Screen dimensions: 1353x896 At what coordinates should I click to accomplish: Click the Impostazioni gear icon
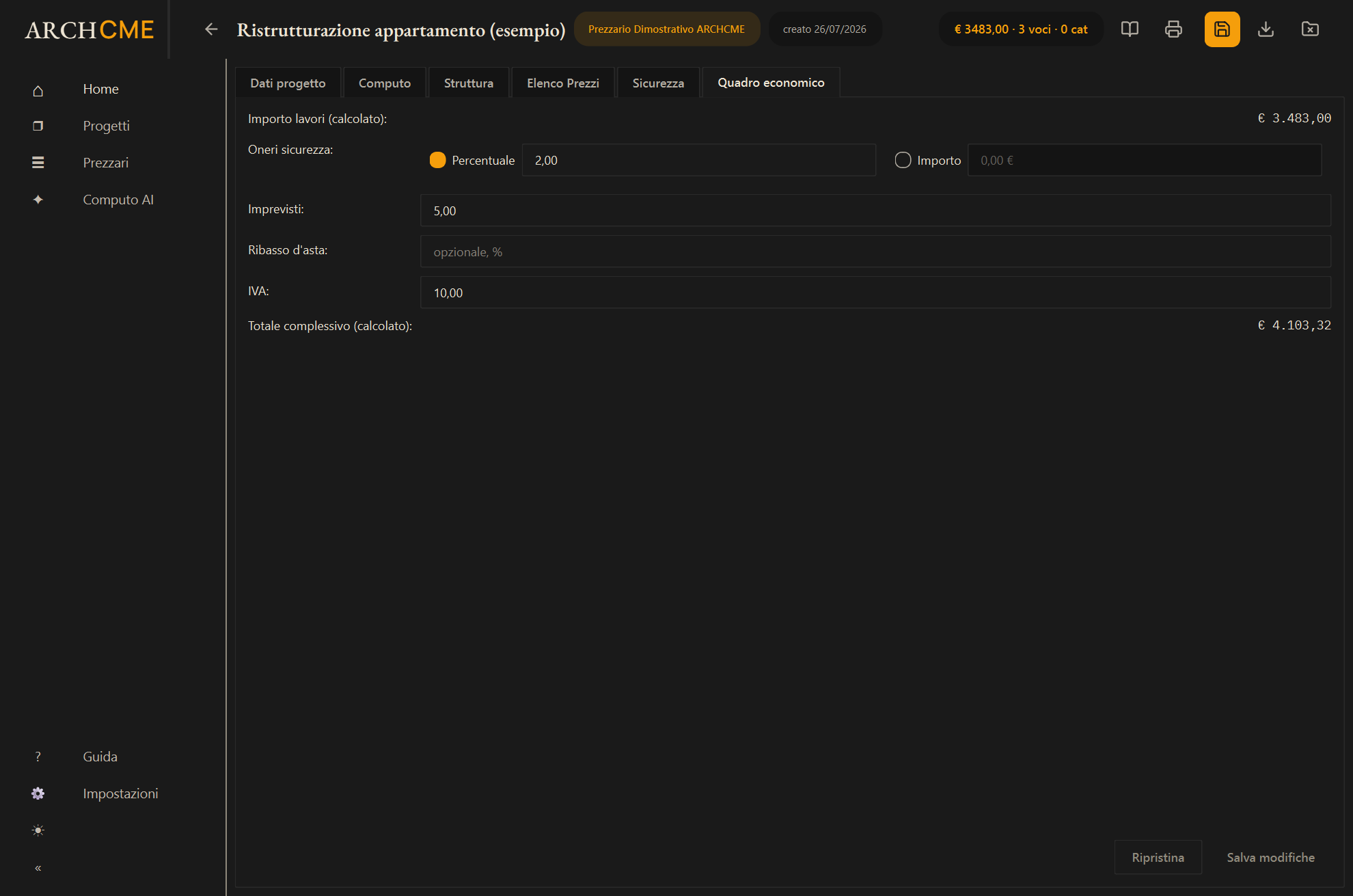point(38,793)
